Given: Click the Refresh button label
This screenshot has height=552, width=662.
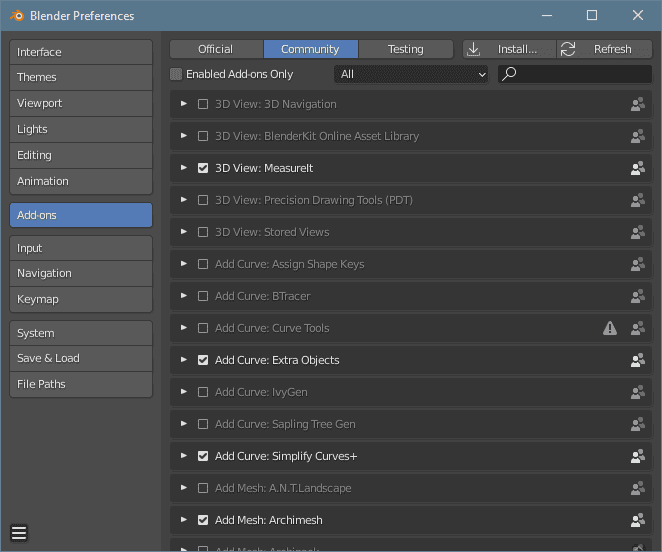Looking at the screenshot, I should tap(613, 49).
